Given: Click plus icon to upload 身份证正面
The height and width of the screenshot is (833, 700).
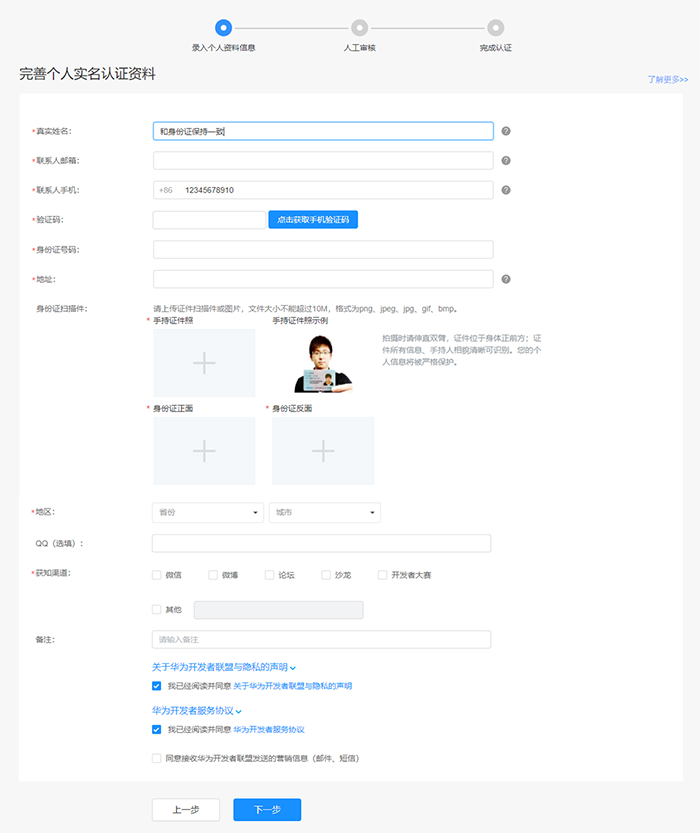Looking at the screenshot, I should click(204, 451).
